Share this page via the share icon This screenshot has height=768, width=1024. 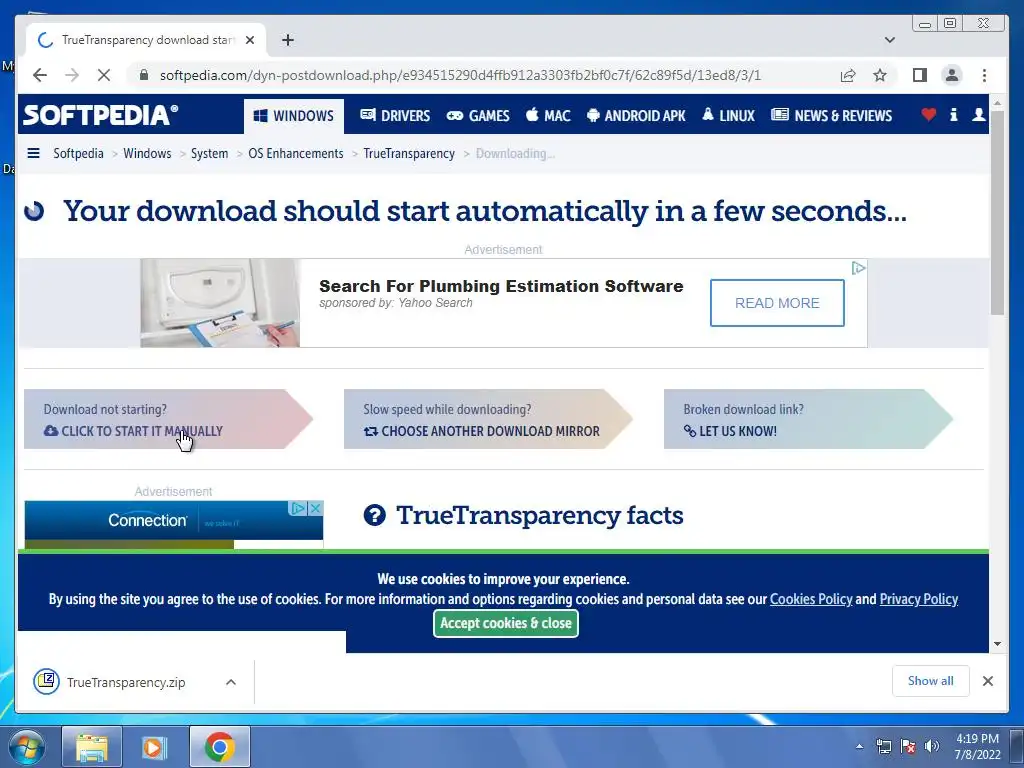tap(848, 75)
